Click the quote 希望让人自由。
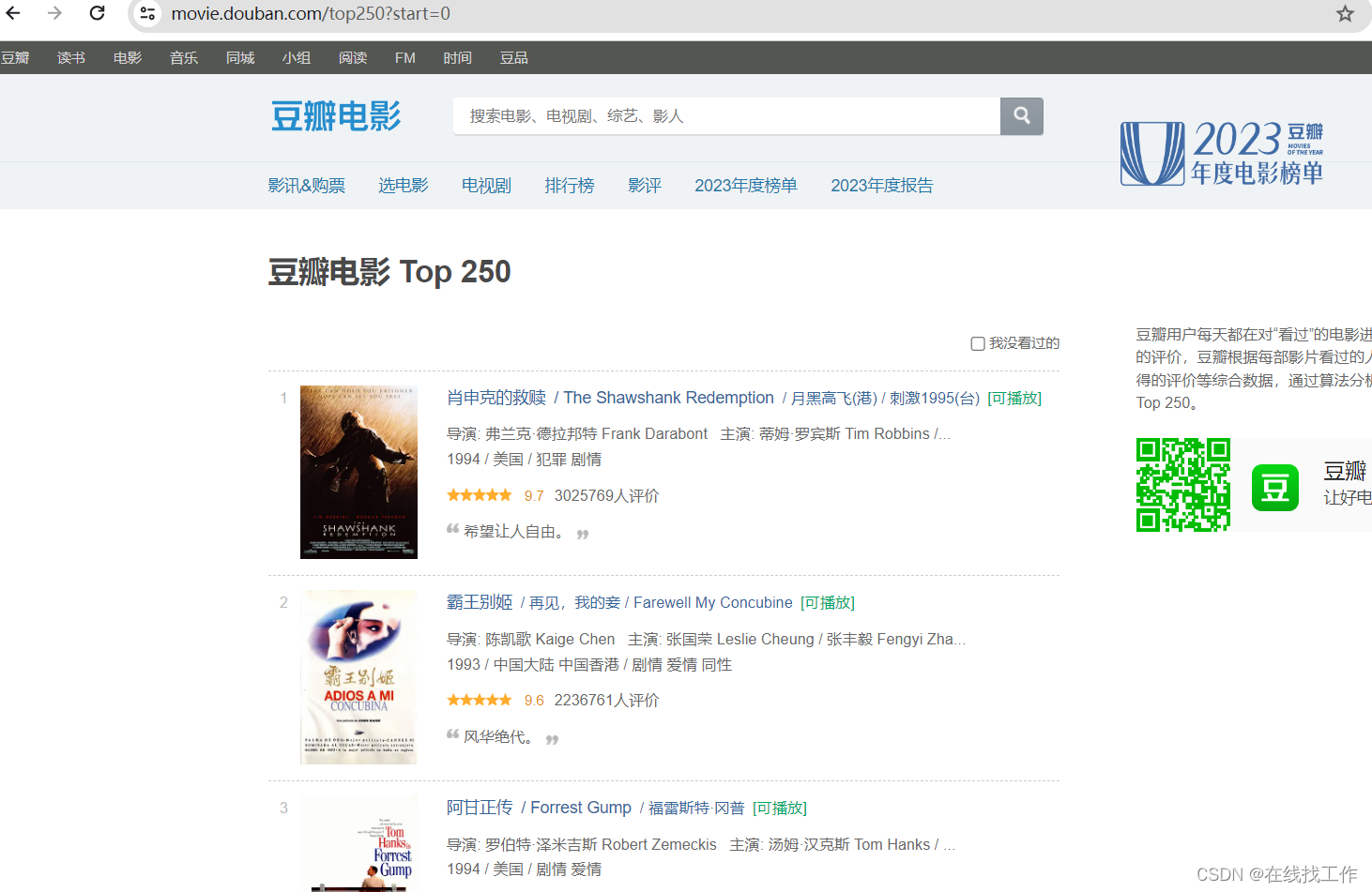This screenshot has height=892, width=1372. click(x=517, y=532)
